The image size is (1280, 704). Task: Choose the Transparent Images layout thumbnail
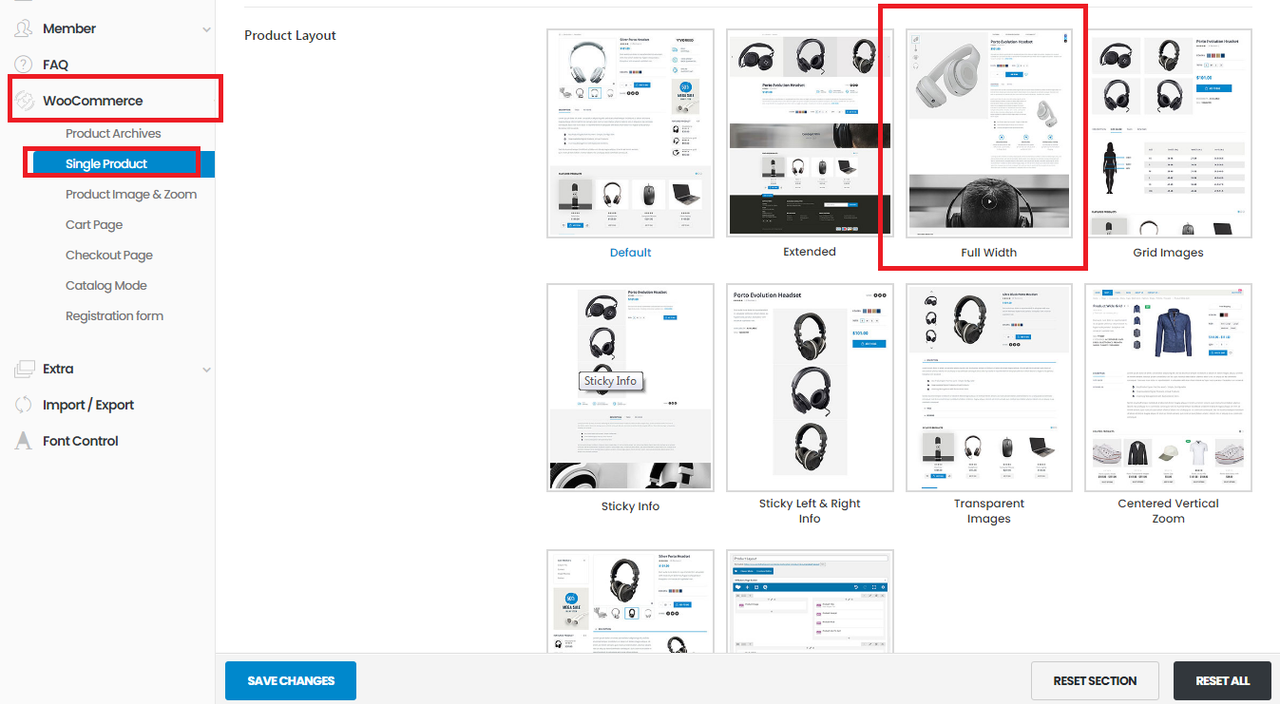pyautogui.click(x=988, y=387)
